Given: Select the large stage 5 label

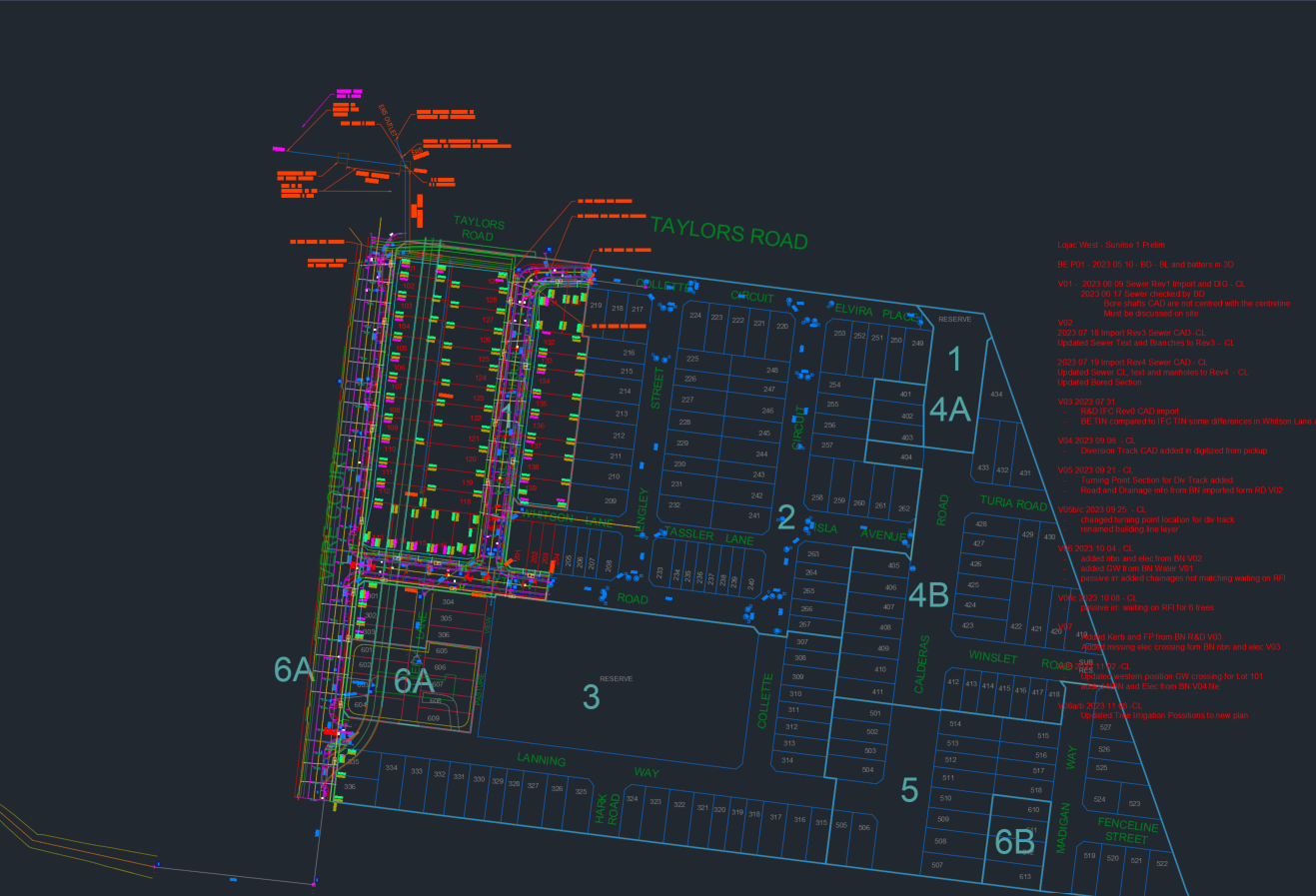Looking at the screenshot, I should click(909, 790).
